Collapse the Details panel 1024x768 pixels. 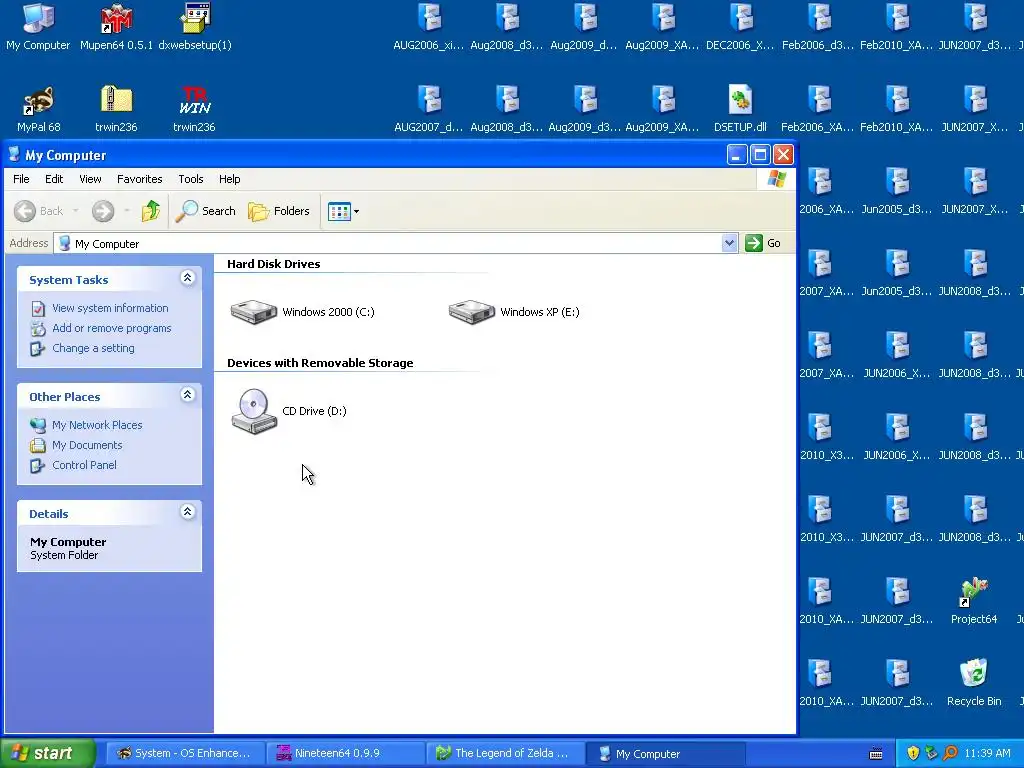coord(187,512)
